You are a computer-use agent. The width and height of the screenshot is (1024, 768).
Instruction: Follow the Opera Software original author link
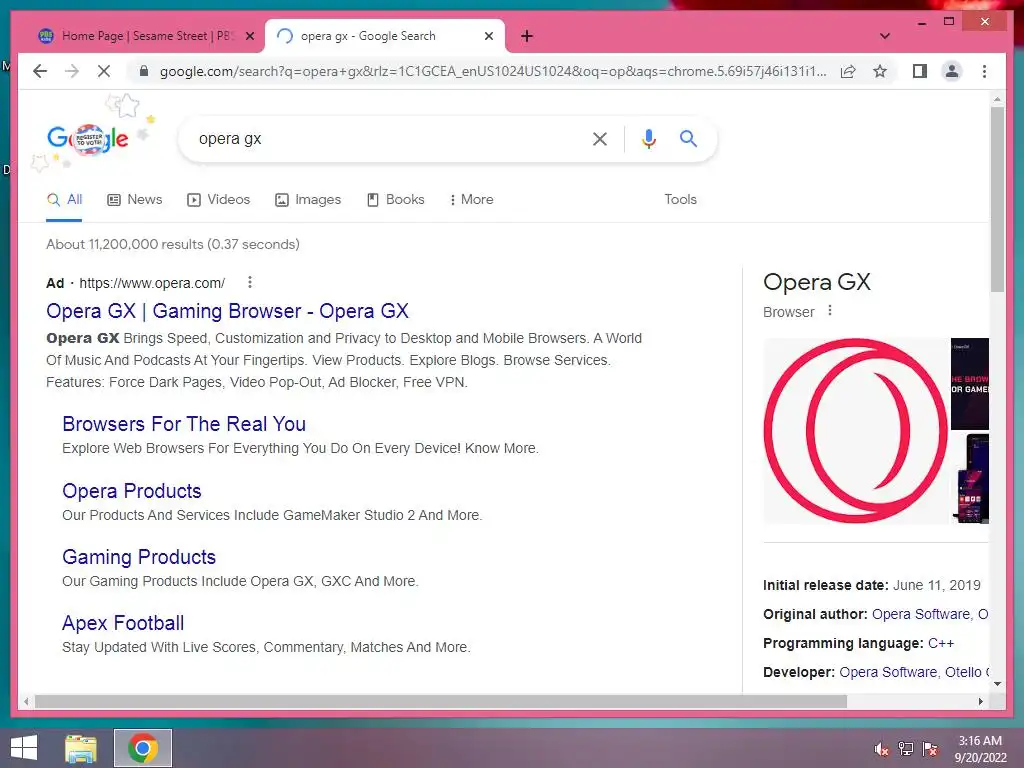tap(921, 615)
